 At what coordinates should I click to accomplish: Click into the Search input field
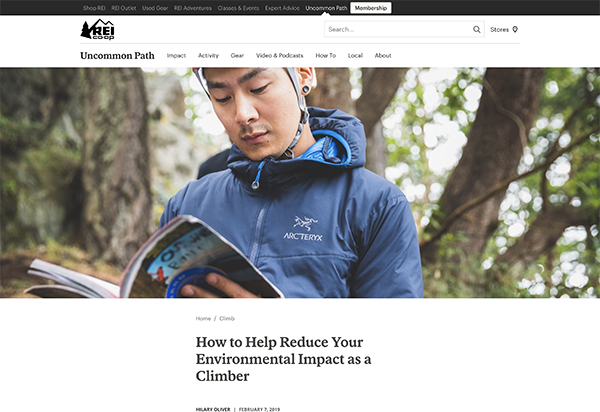[x=398, y=29]
